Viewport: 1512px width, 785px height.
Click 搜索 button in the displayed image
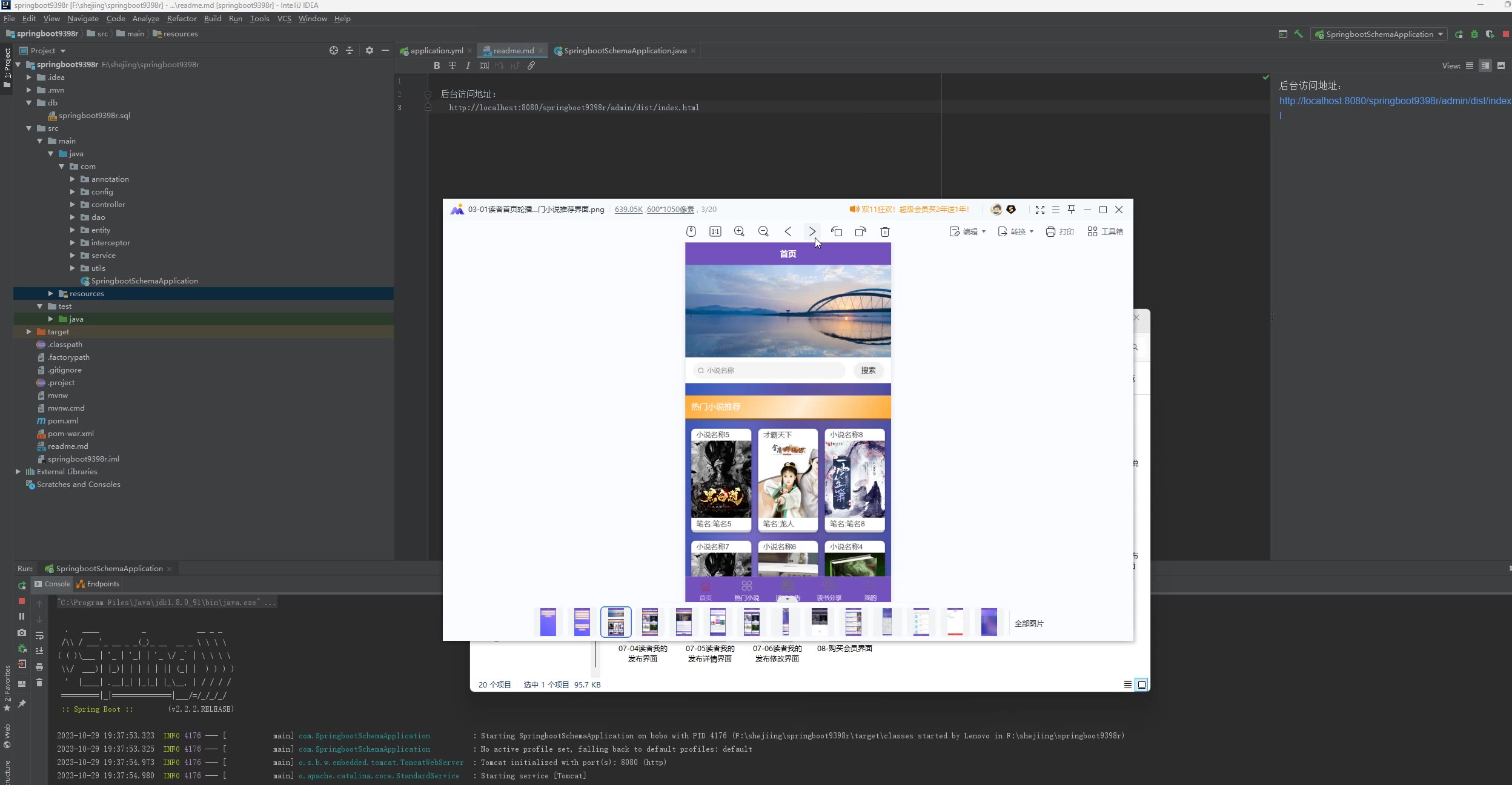tap(868, 370)
